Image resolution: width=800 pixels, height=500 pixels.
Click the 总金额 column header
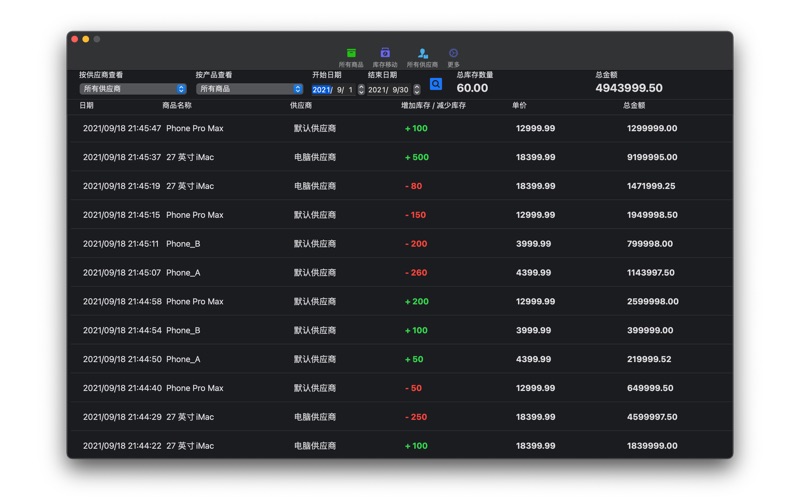(634, 106)
